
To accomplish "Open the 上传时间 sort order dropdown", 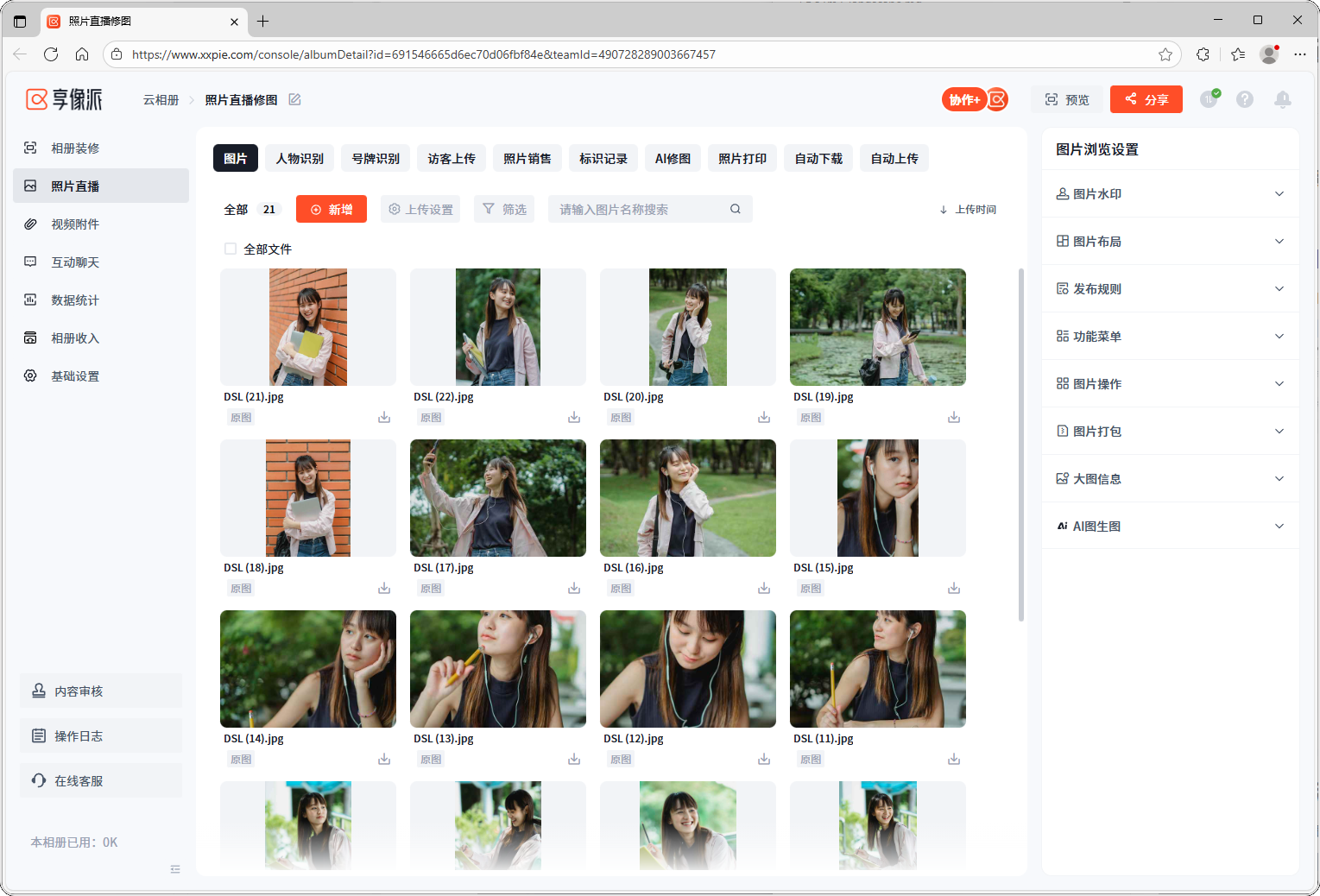I will [968, 210].
